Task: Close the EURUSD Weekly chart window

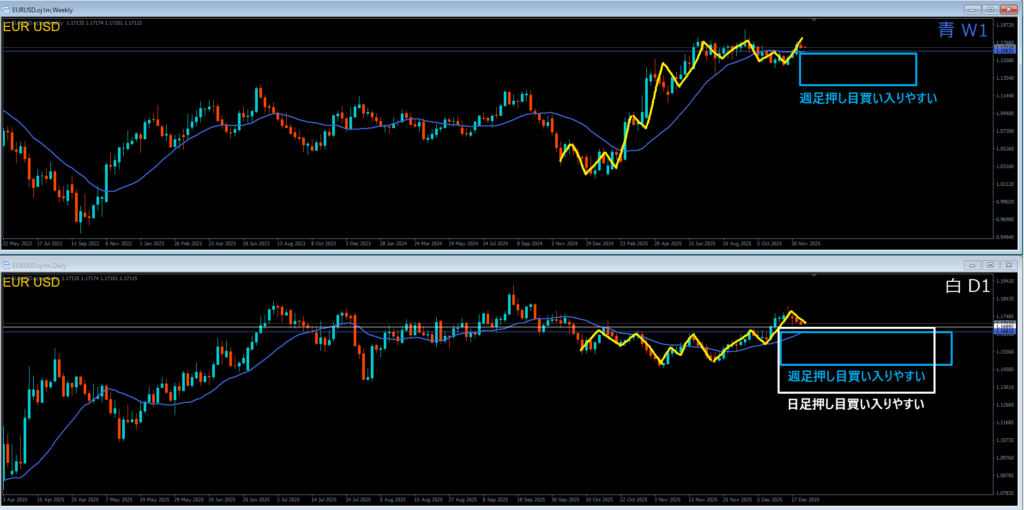Action: [x=1008, y=8]
